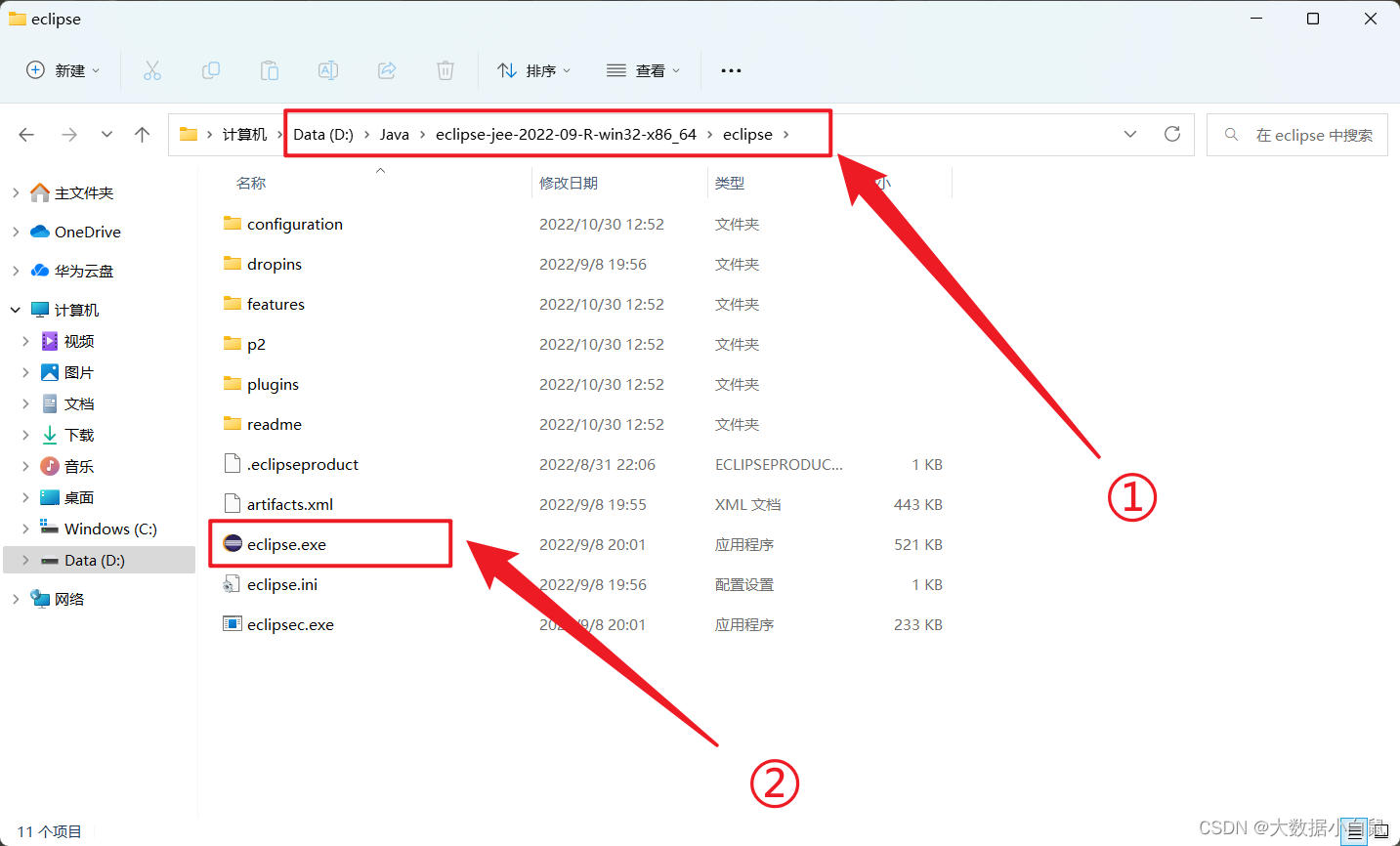The width and height of the screenshot is (1400, 846).
Task: Click the Refresh button in address bar
Action: (x=1172, y=134)
